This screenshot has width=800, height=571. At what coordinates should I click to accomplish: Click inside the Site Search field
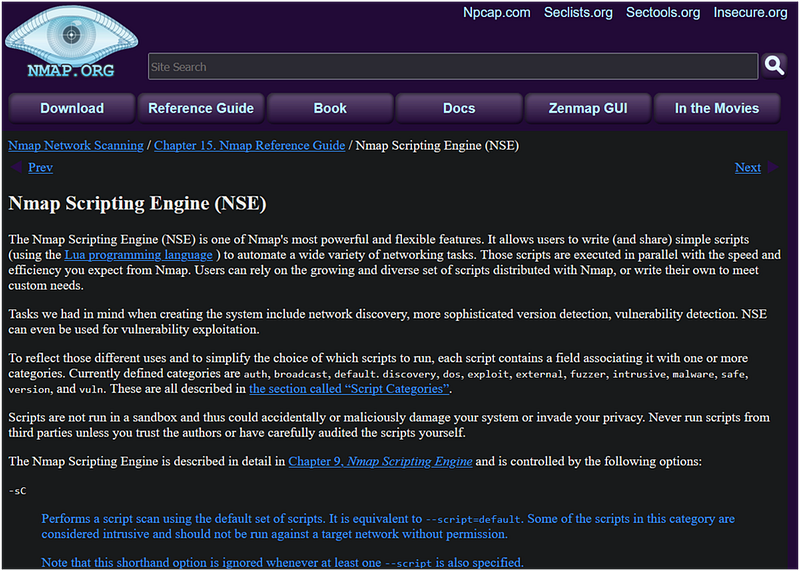coord(453,66)
